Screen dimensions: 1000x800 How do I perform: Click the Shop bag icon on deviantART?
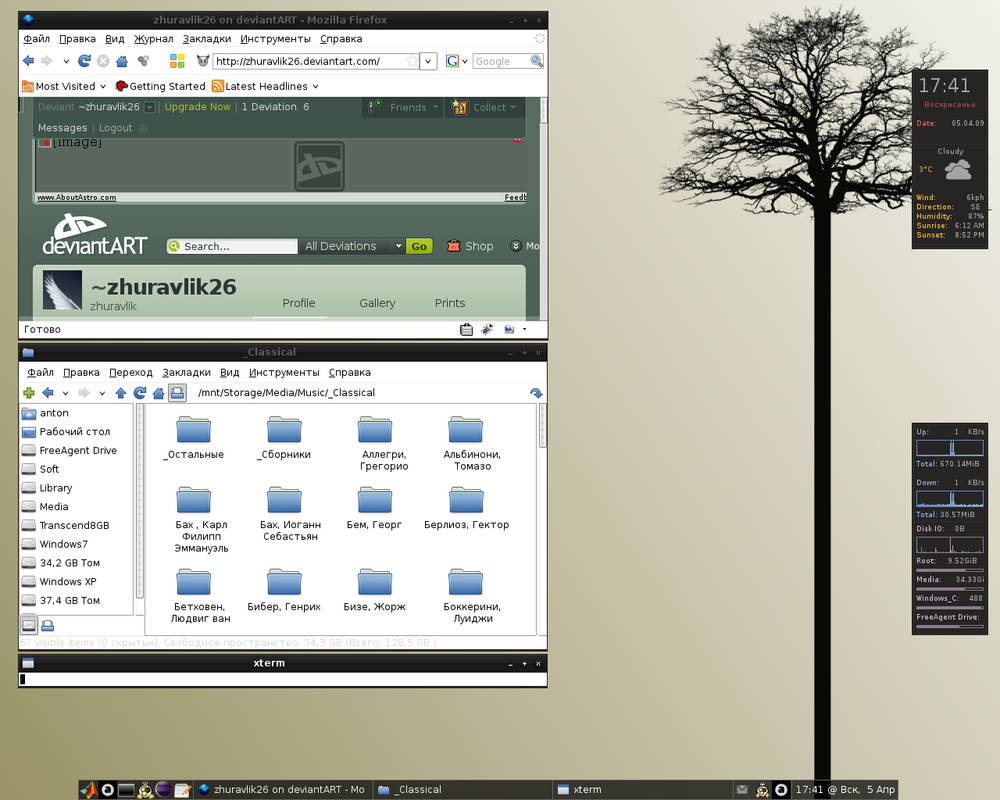pyautogui.click(x=453, y=245)
